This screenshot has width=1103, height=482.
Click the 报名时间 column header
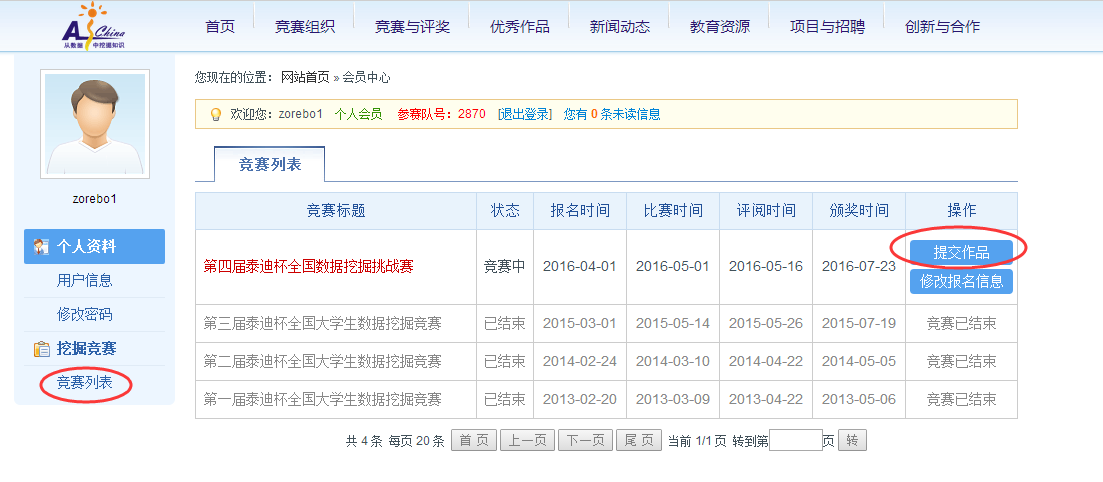[x=580, y=210]
